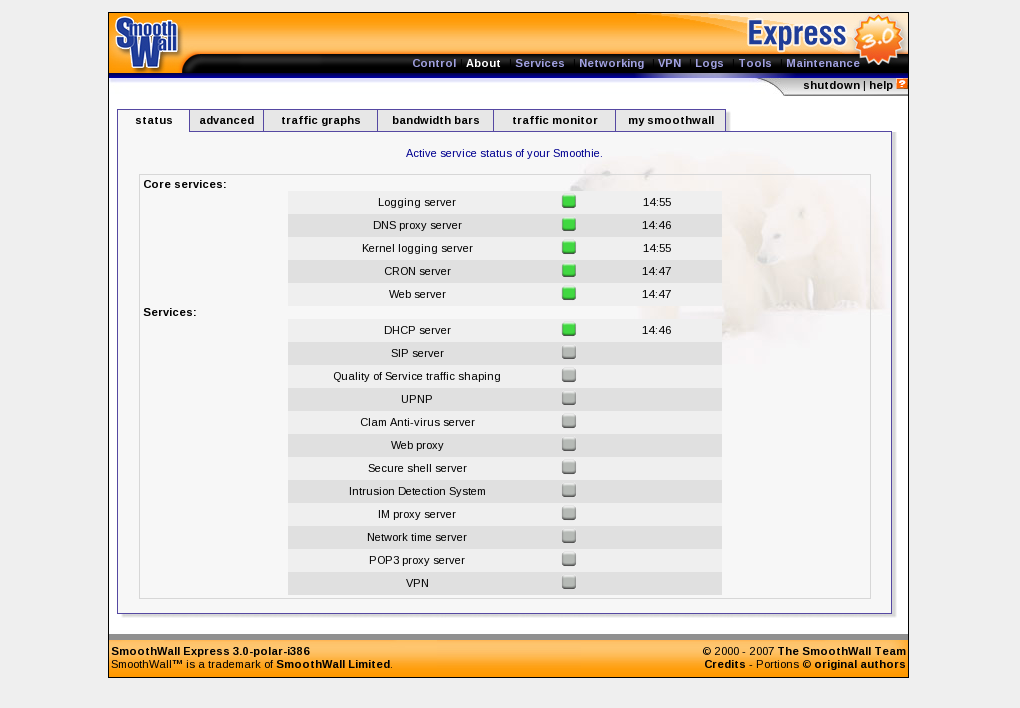Viewport: 1020px width, 708px height.
Task: Click the Secure shell server label
Action: [x=417, y=469]
